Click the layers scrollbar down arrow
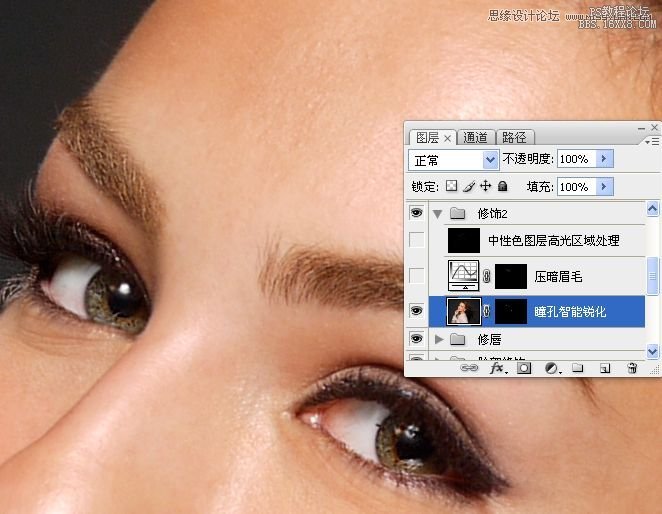 click(x=652, y=351)
